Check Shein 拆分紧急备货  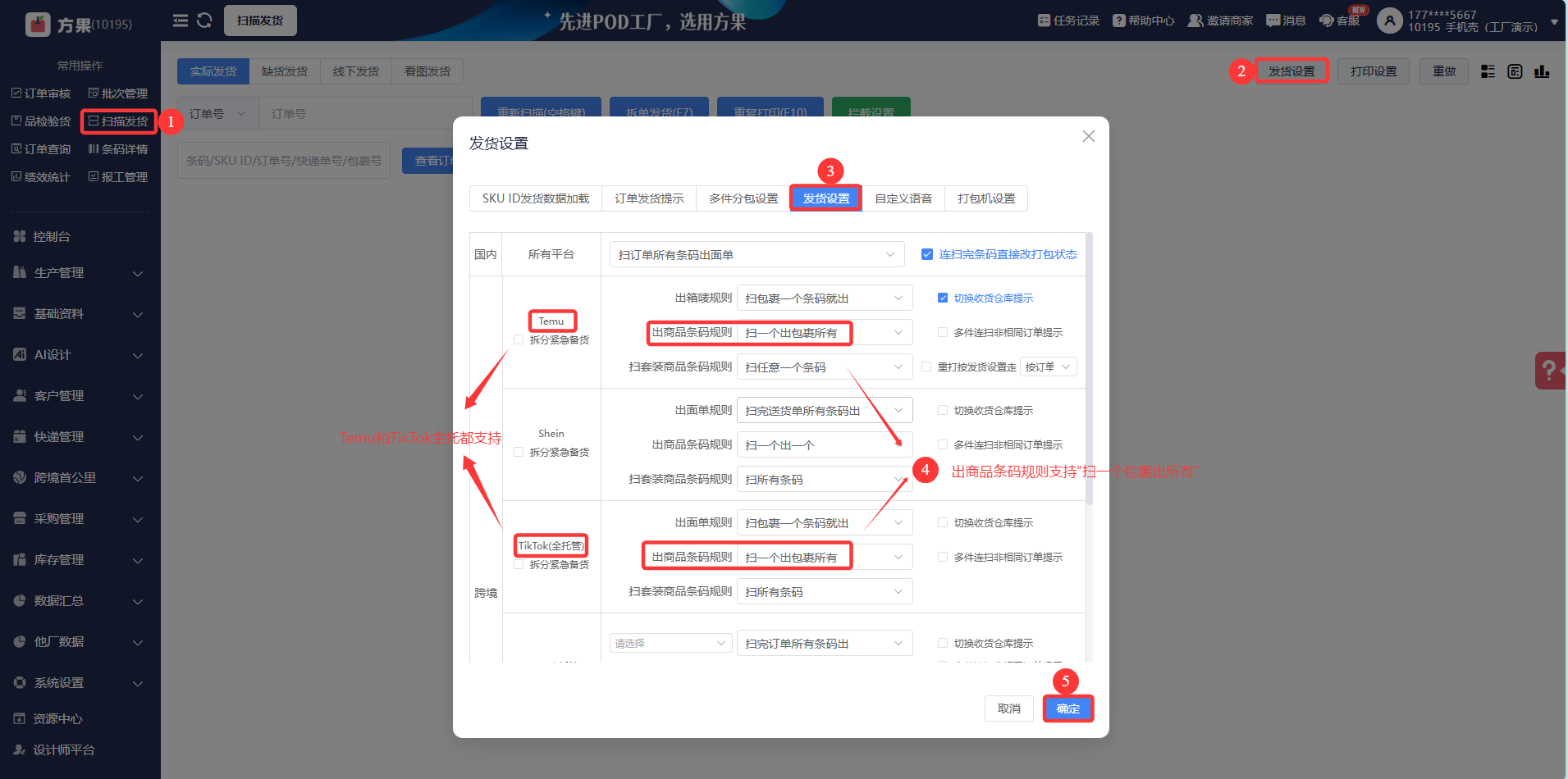pyautogui.click(x=519, y=452)
